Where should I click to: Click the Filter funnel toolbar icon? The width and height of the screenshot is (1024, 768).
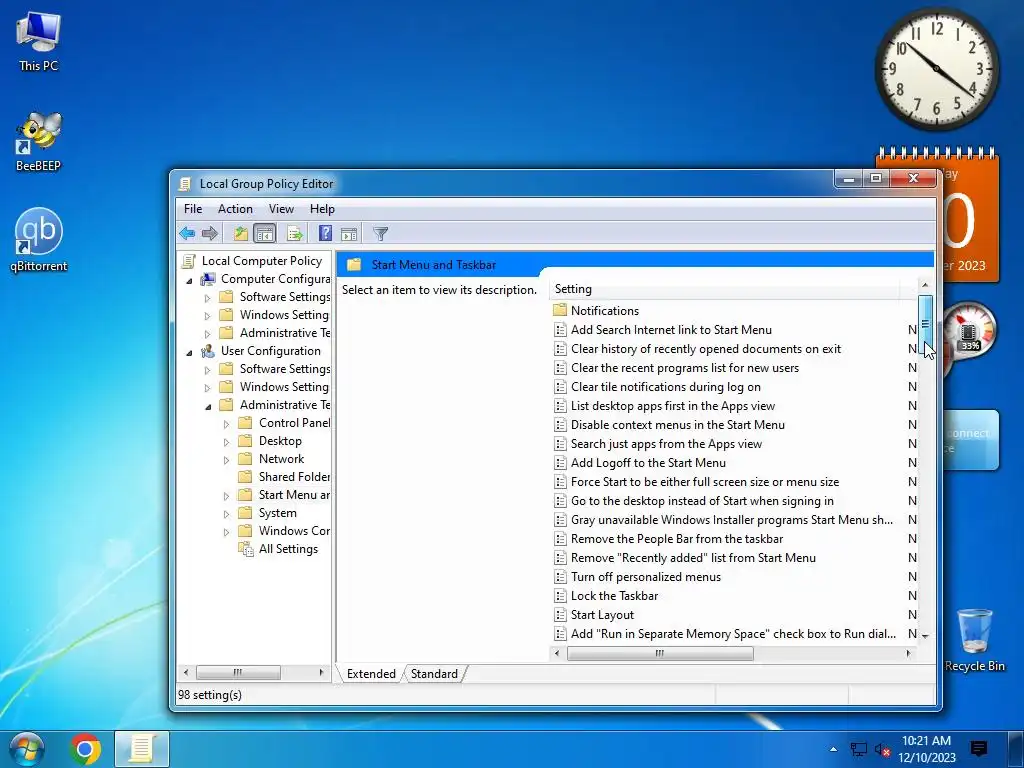(380, 233)
